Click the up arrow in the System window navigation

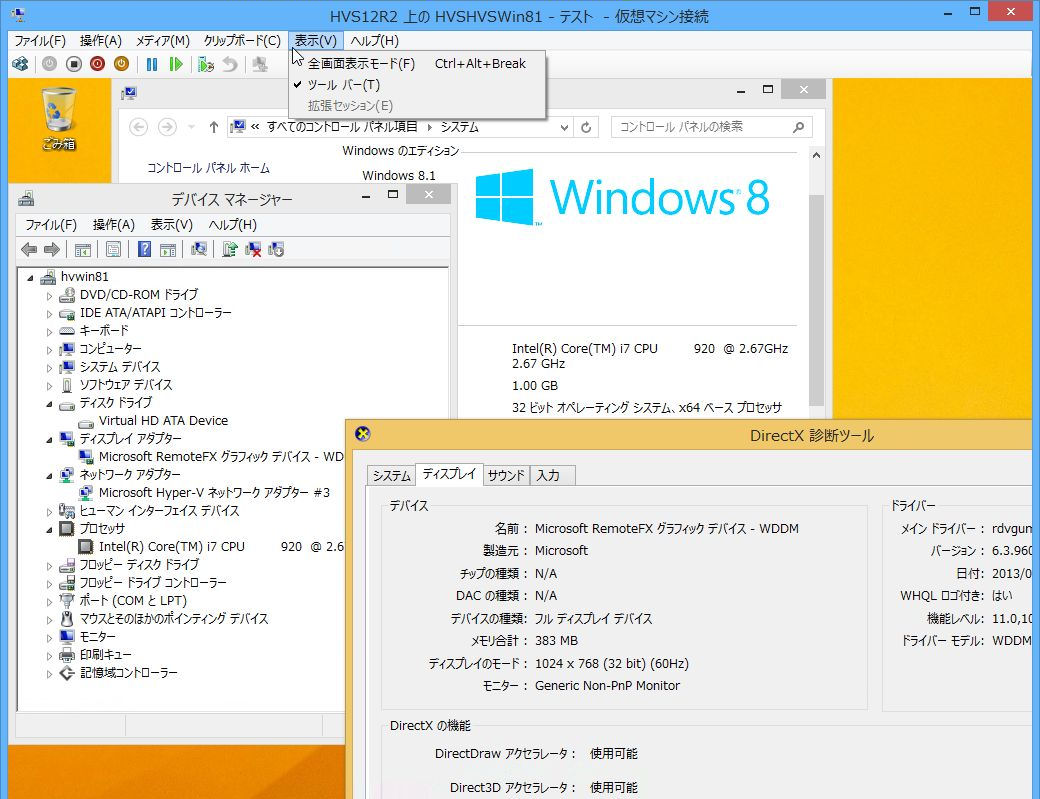point(214,127)
